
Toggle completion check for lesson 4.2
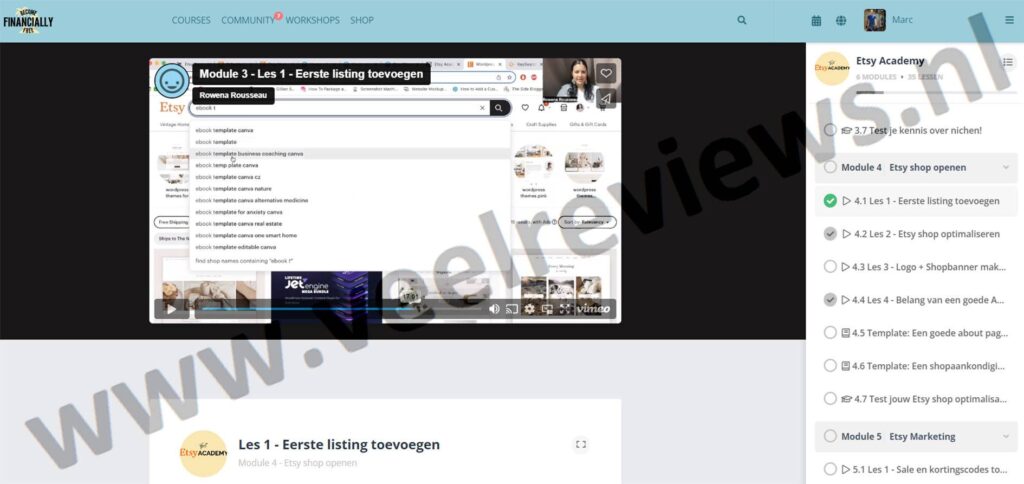pyautogui.click(x=830, y=234)
